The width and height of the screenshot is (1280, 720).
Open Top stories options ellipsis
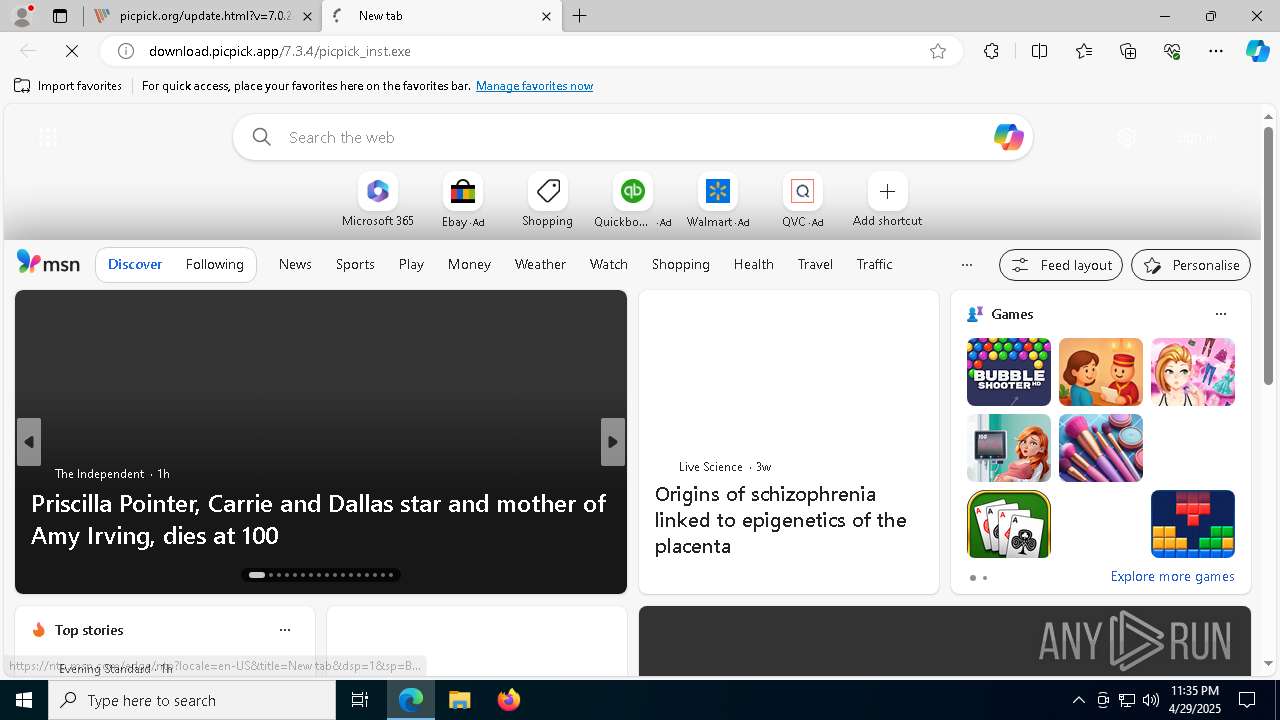tap(285, 630)
